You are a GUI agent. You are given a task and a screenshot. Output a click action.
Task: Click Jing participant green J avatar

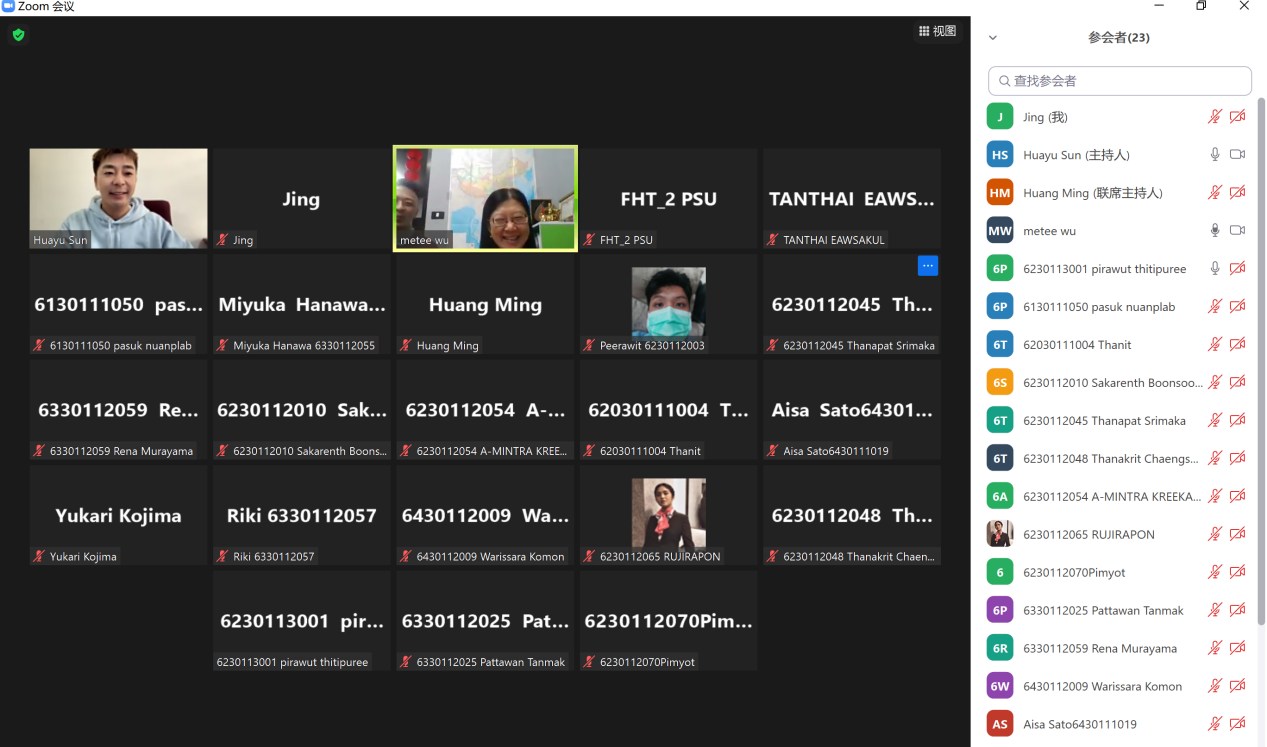[1000, 117]
